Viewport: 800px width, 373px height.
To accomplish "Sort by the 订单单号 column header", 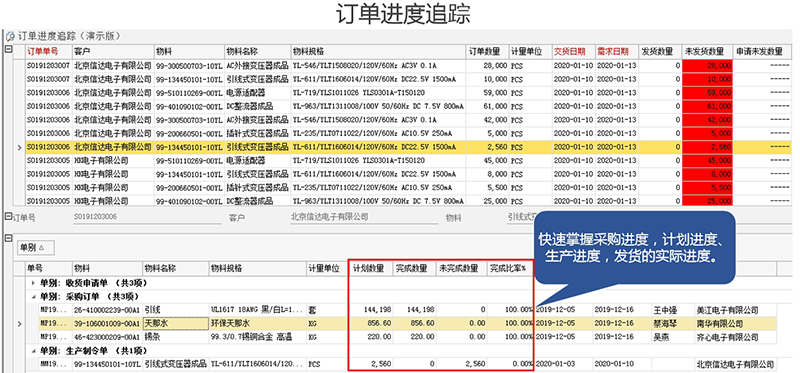I will pos(48,52).
